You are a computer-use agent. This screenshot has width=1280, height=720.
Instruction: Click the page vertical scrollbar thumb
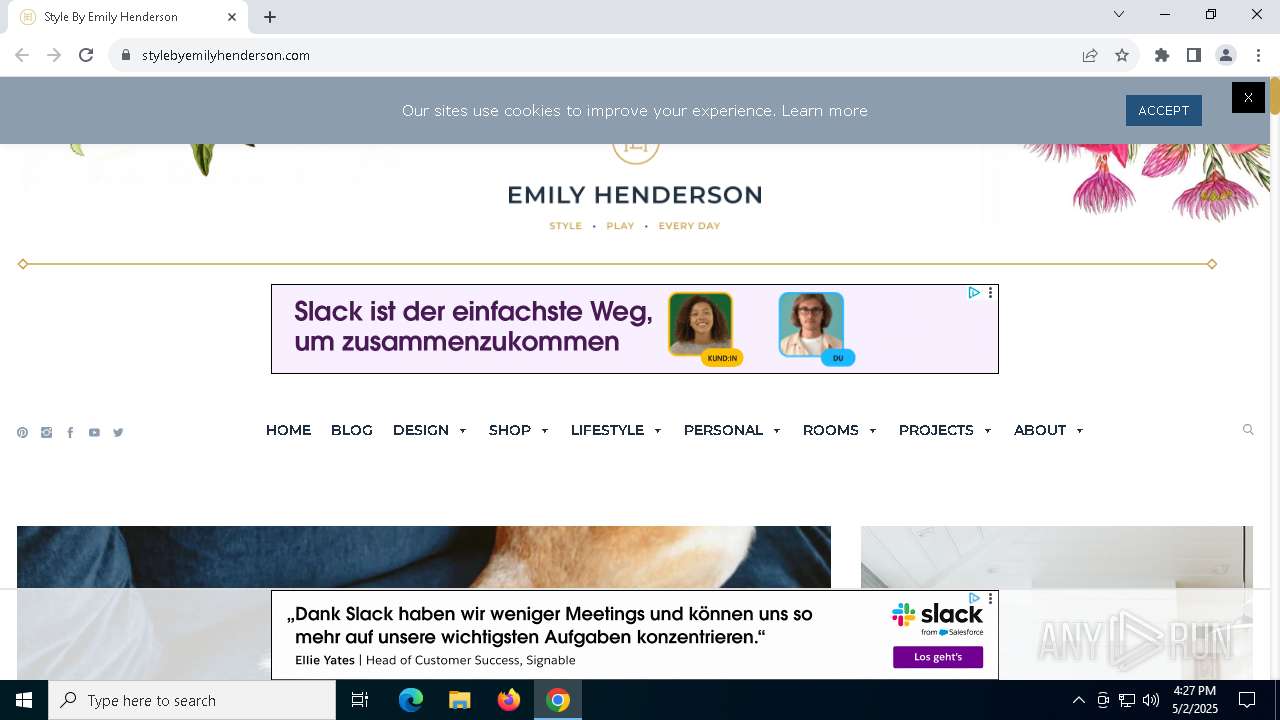1275,97
